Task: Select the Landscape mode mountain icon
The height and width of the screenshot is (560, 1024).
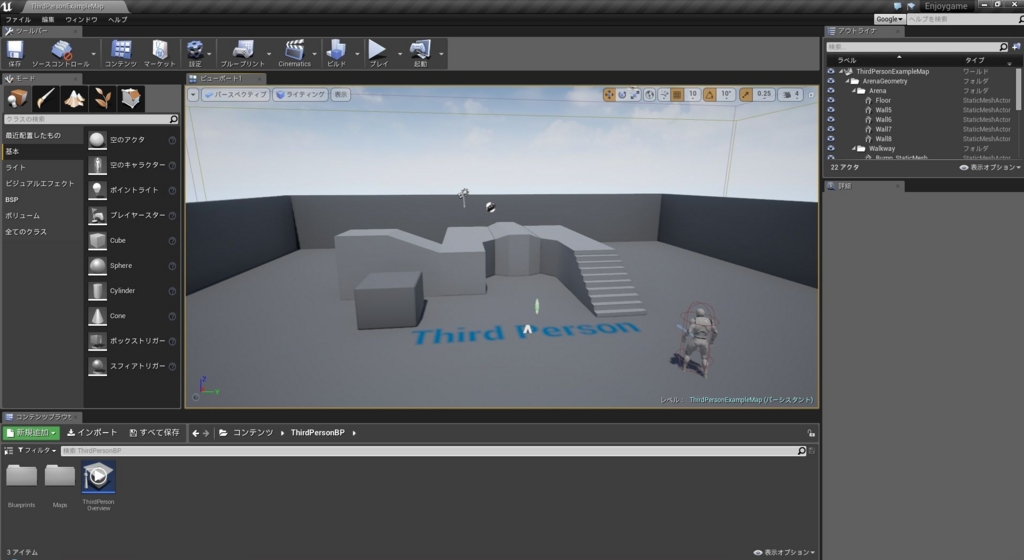Action: (x=74, y=99)
